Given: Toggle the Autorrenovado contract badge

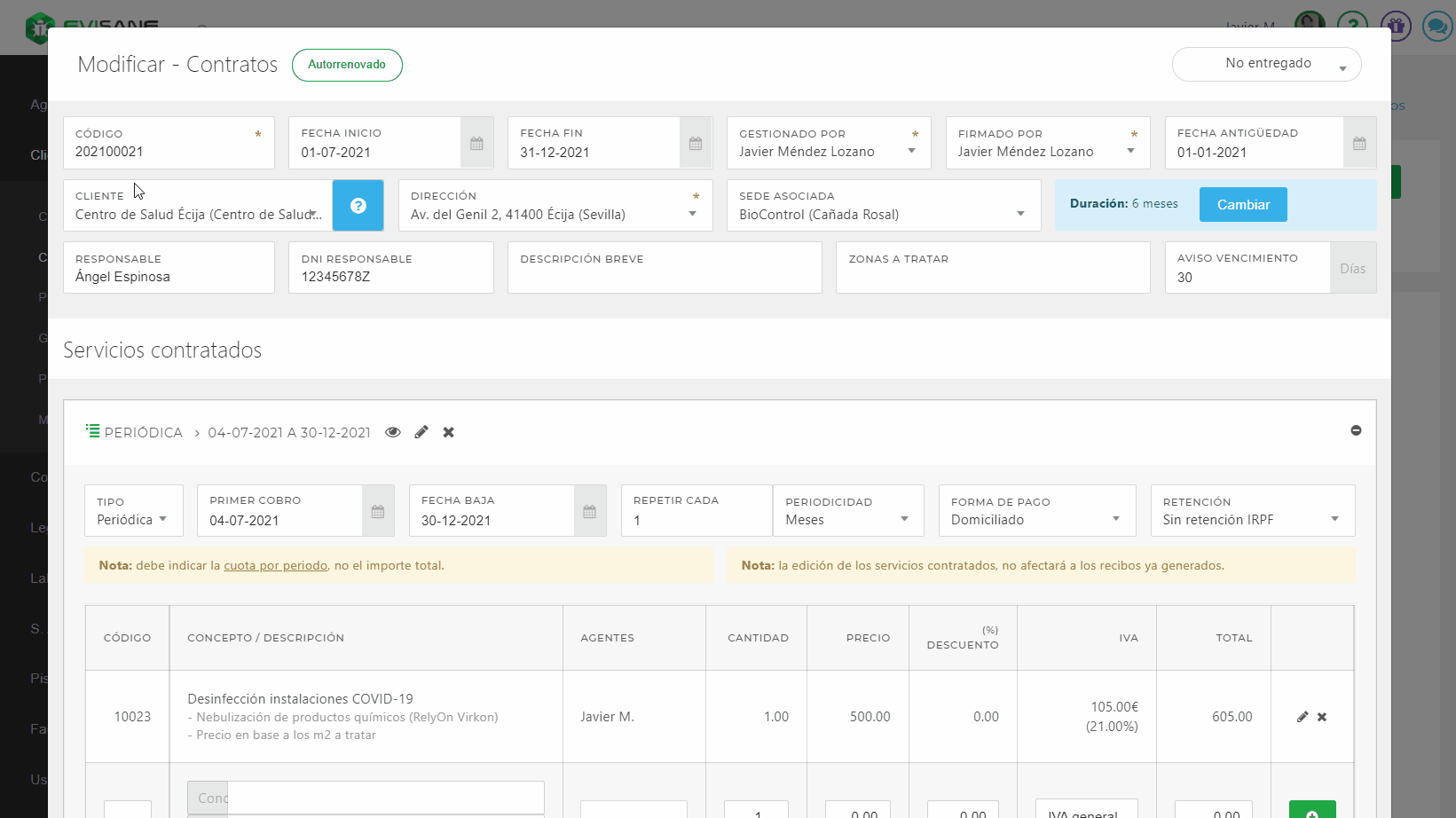Looking at the screenshot, I should click(x=347, y=65).
